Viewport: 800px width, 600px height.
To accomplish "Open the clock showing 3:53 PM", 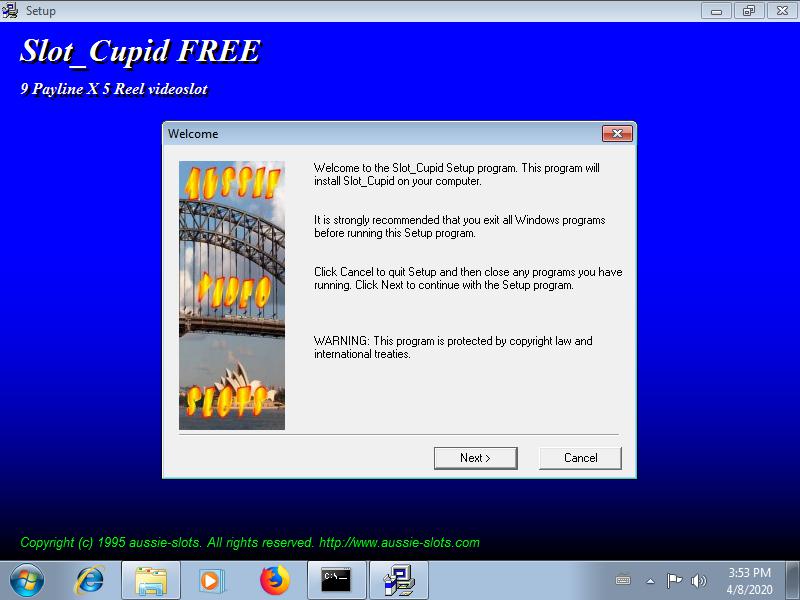I will (x=749, y=581).
